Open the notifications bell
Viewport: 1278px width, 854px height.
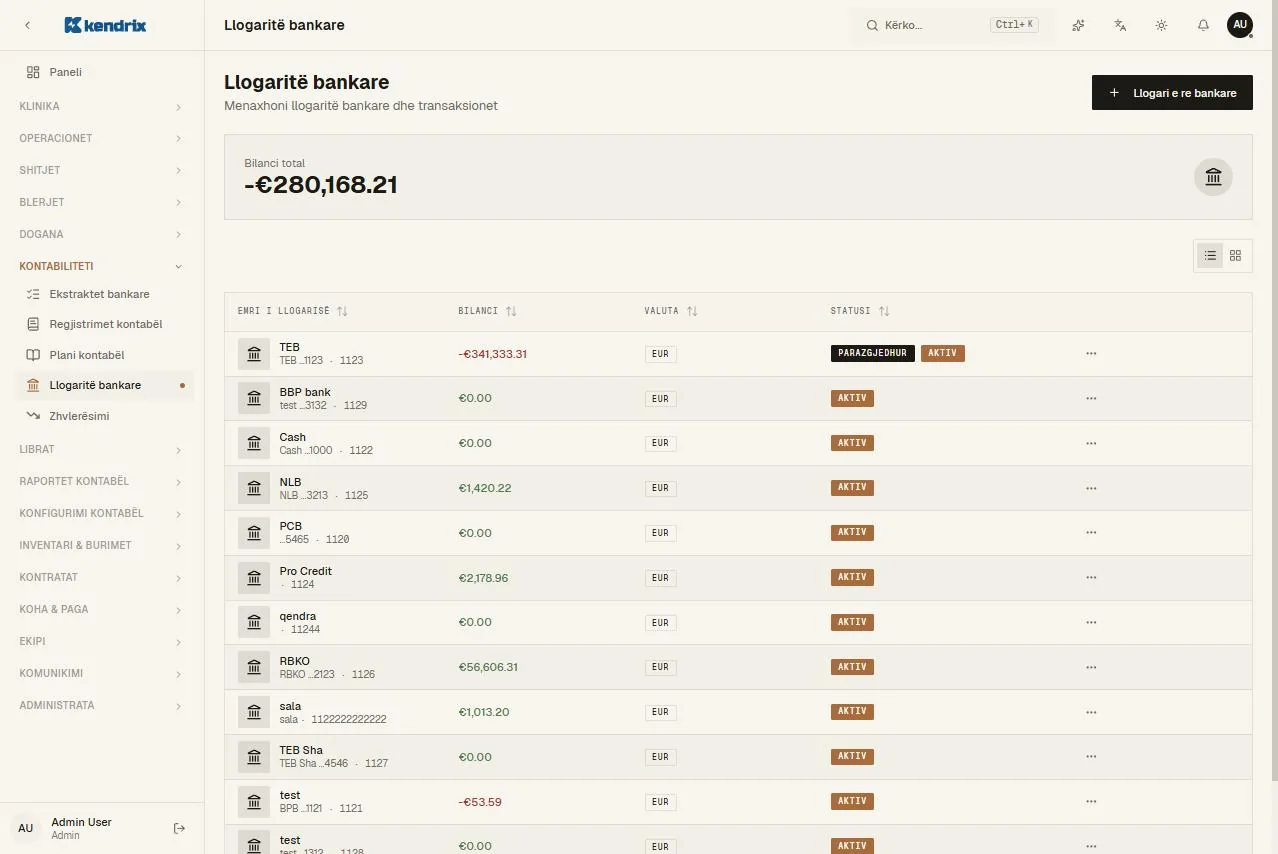pos(1203,25)
